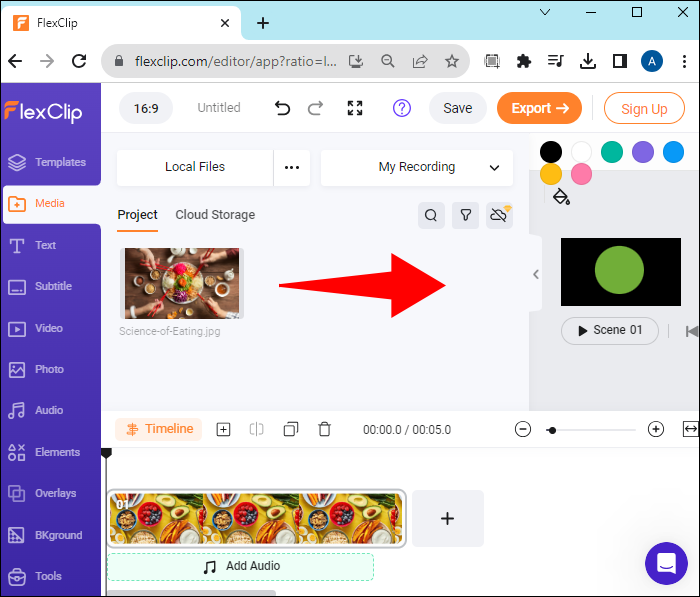Image resolution: width=700 pixels, height=597 pixels.
Task: Edit the Untitled project name
Action: [x=219, y=108]
